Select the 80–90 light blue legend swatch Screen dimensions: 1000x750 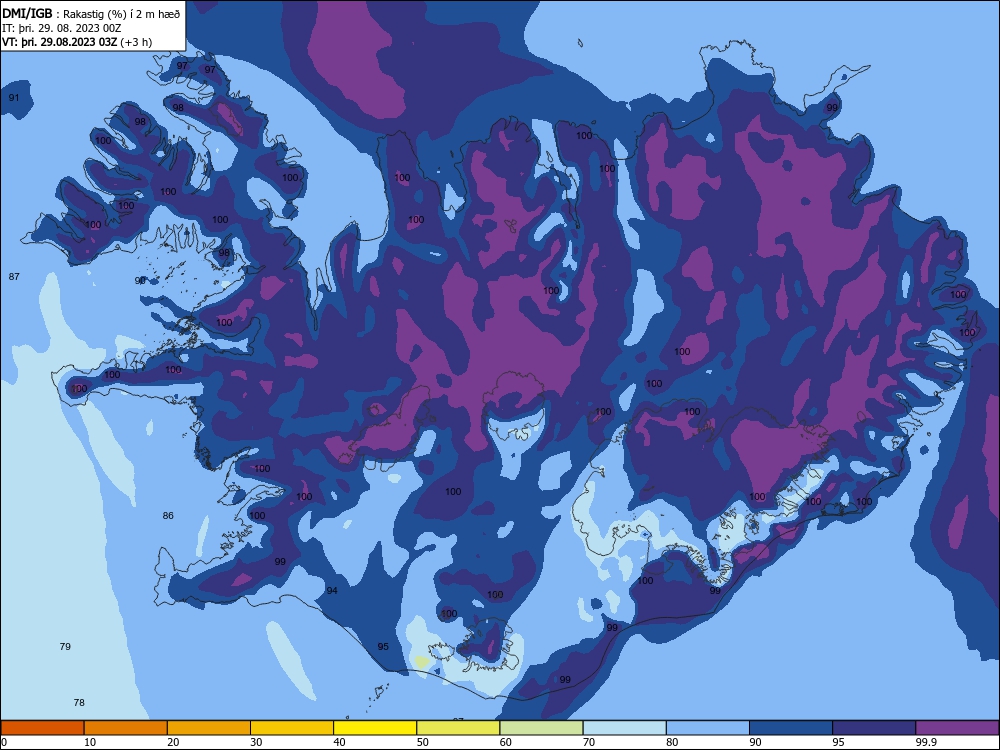708,728
